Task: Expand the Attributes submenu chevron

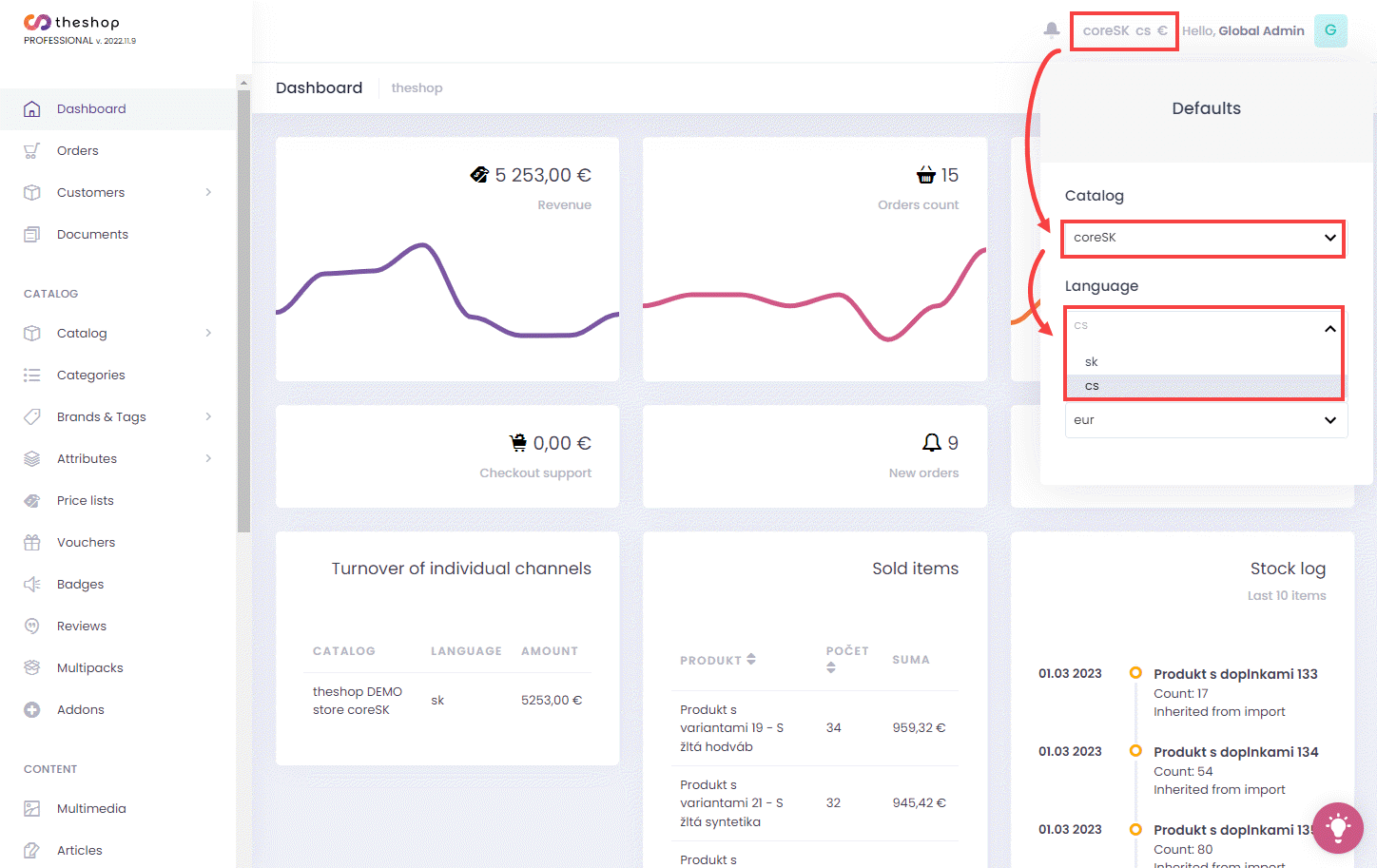Action: click(208, 458)
